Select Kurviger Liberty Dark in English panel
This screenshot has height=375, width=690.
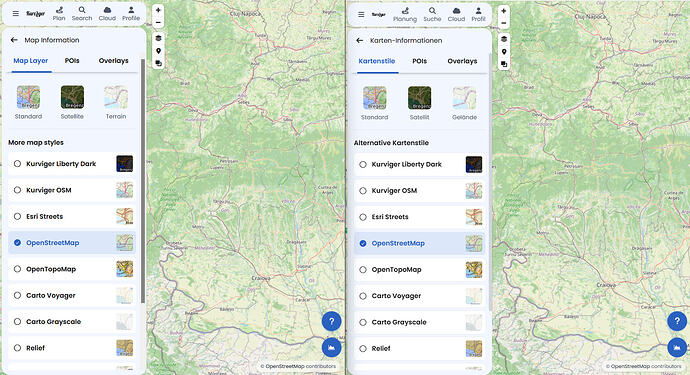[x=72, y=164]
